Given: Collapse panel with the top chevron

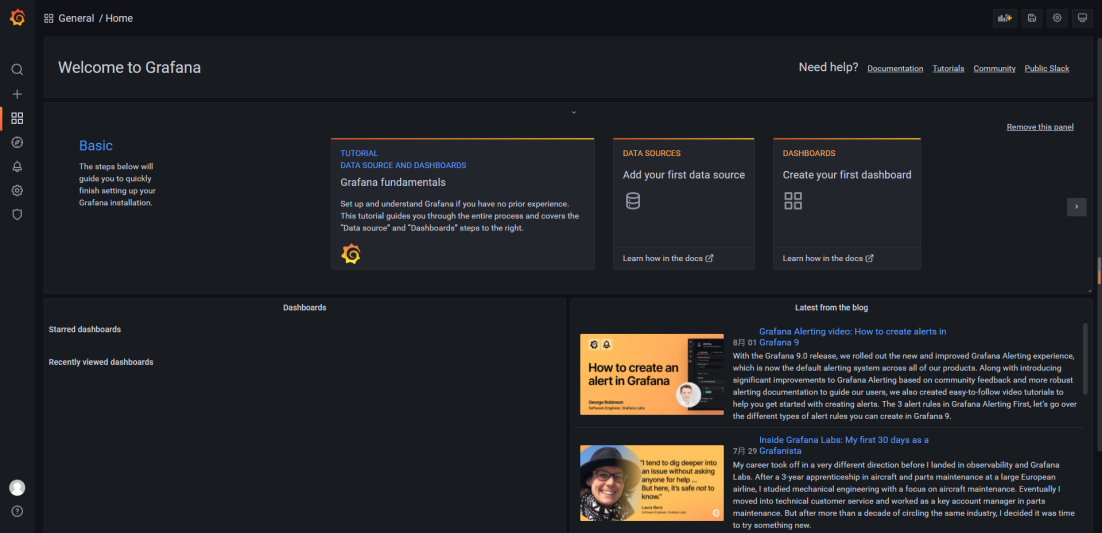Looking at the screenshot, I should point(573,112).
